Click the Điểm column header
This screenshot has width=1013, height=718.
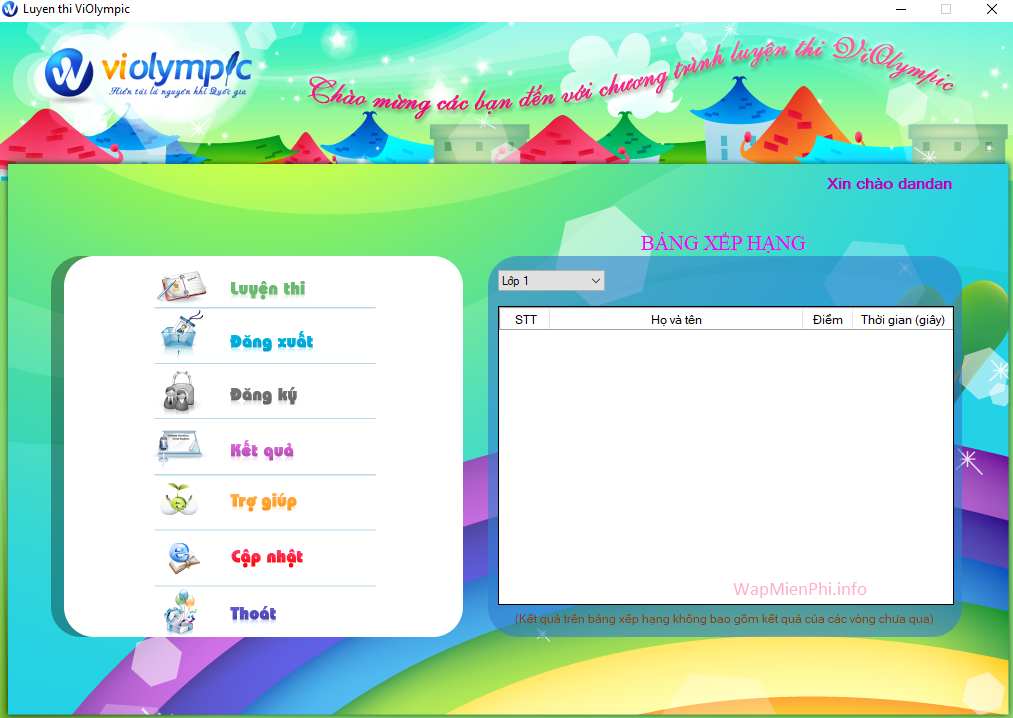(x=828, y=319)
